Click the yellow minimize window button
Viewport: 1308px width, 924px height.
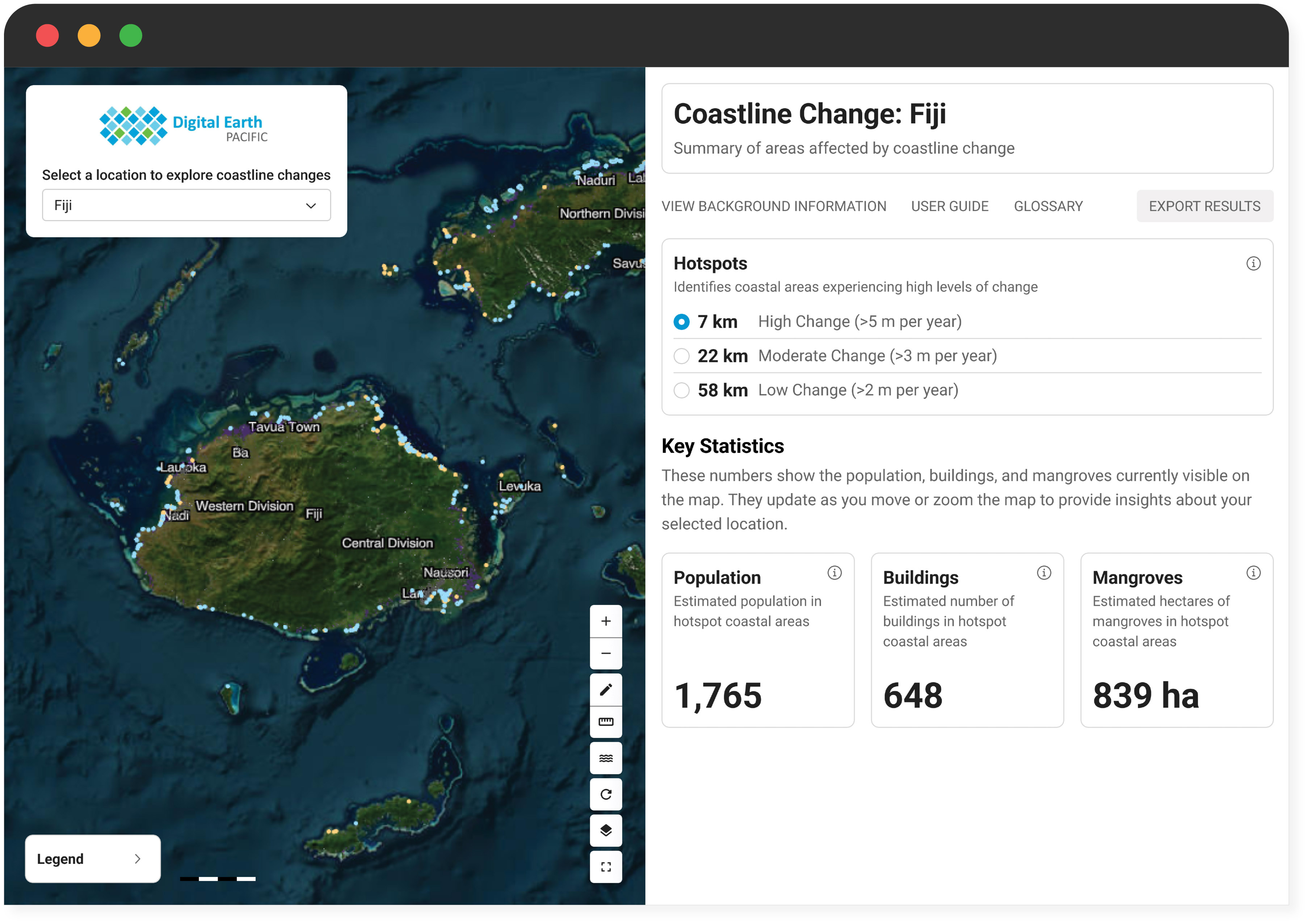click(89, 35)
